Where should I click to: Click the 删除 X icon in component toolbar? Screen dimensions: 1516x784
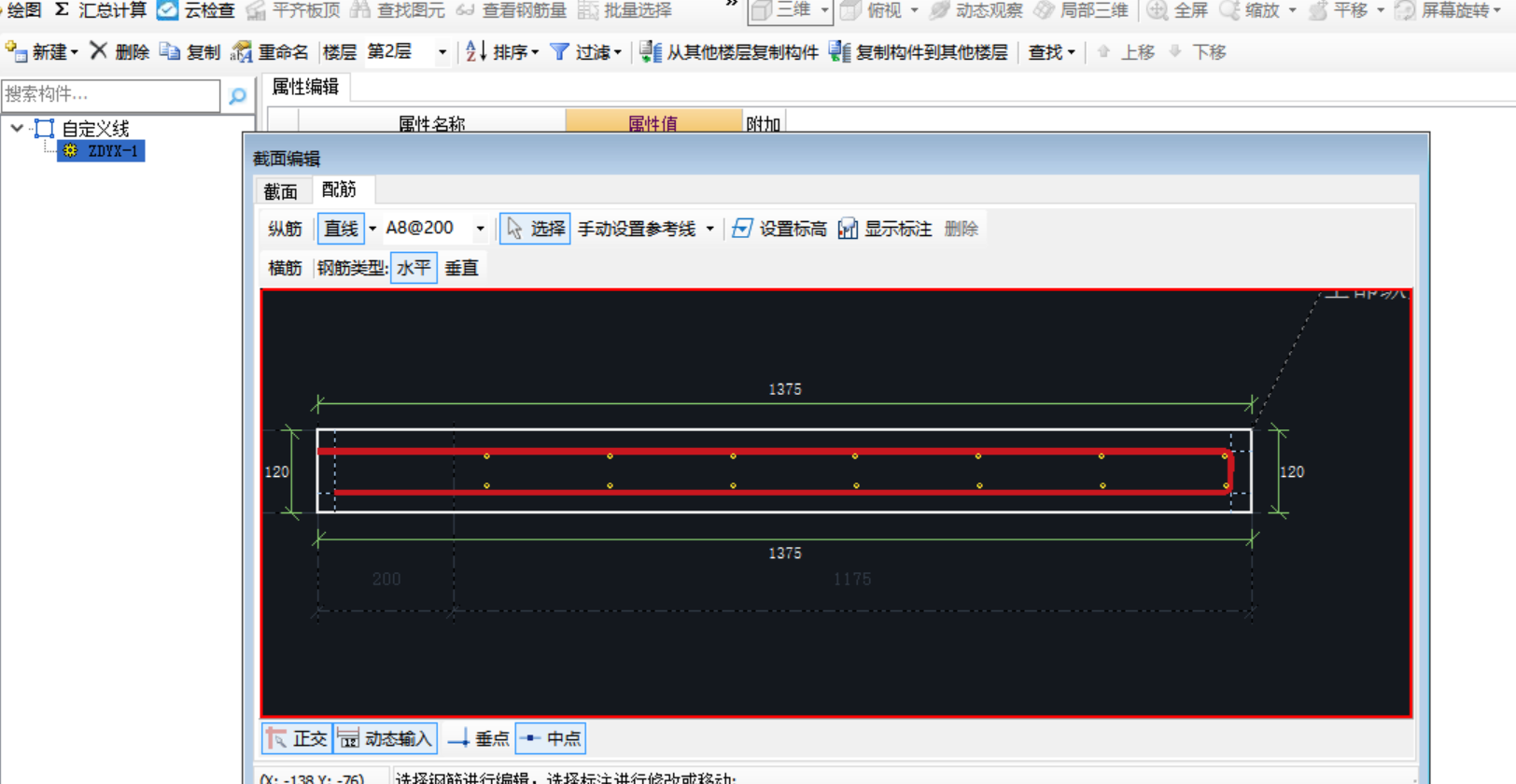tap(98, 50)
